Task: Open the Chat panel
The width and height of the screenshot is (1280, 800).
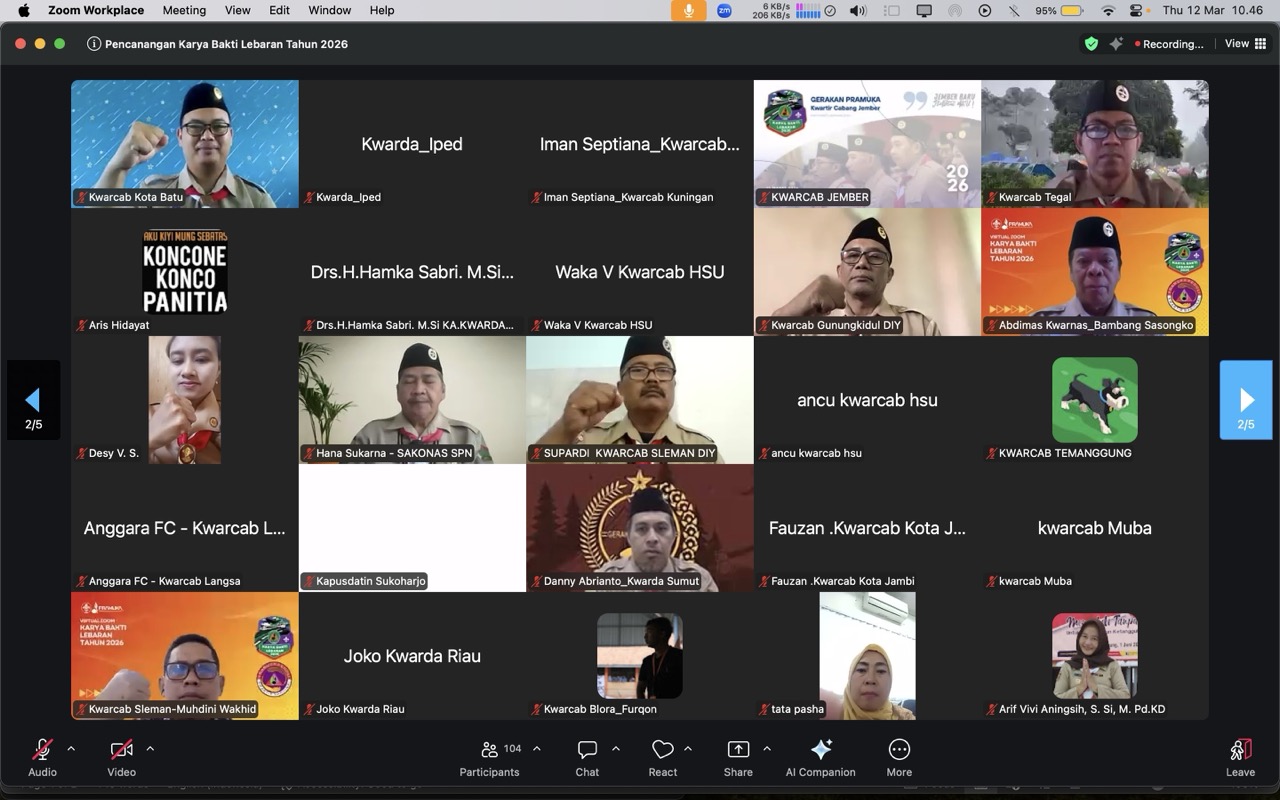Action: point(587,757)
